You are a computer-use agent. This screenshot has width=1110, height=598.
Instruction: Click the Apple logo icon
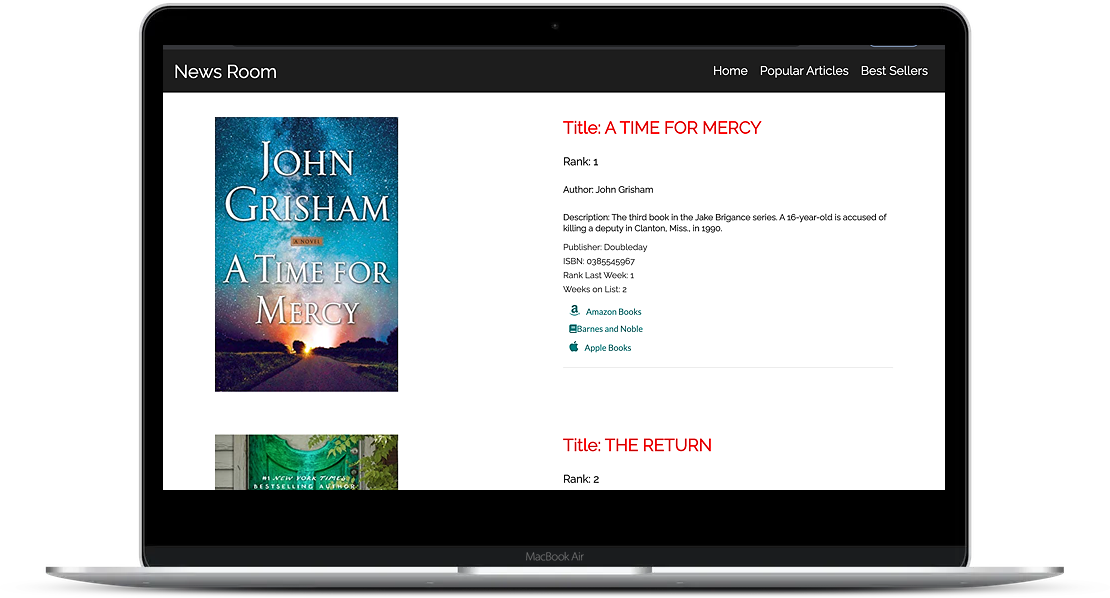click(574, 347)
